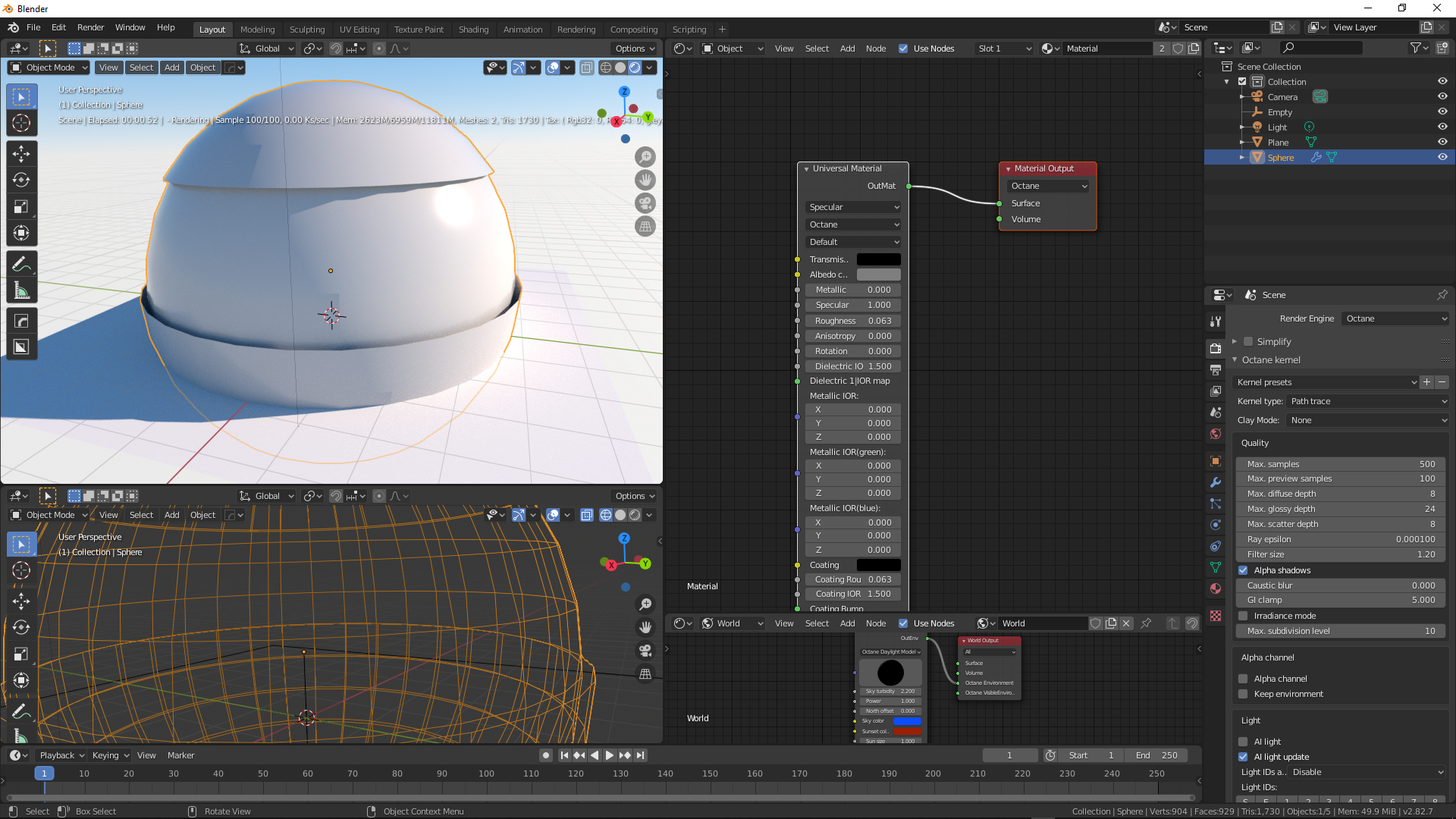Select the Cursor tool in top viewport
The height and width of the screenshot is (819, 1456).
pyautogui.click(x=21, y=123)
